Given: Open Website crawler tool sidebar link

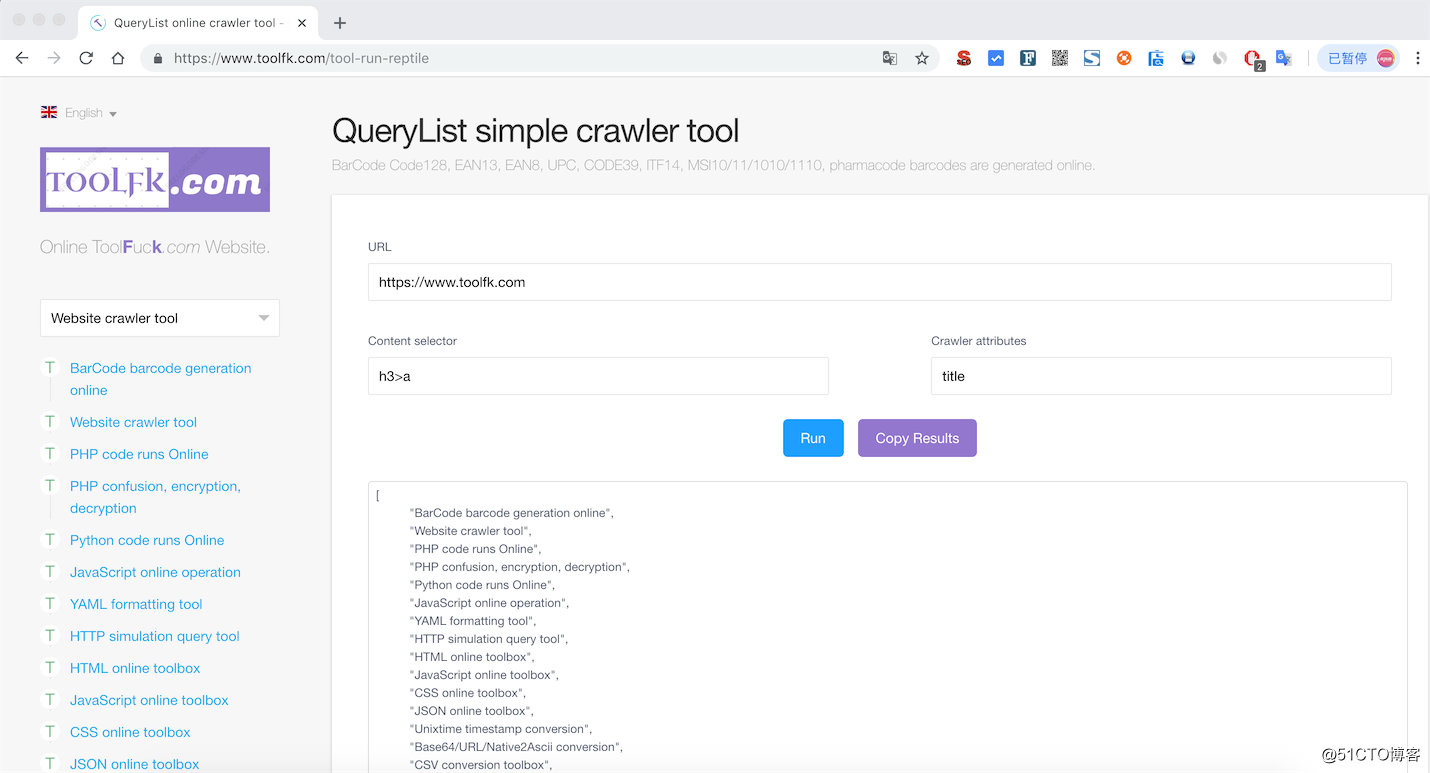Looking at the screenshot, I should 133,422.
